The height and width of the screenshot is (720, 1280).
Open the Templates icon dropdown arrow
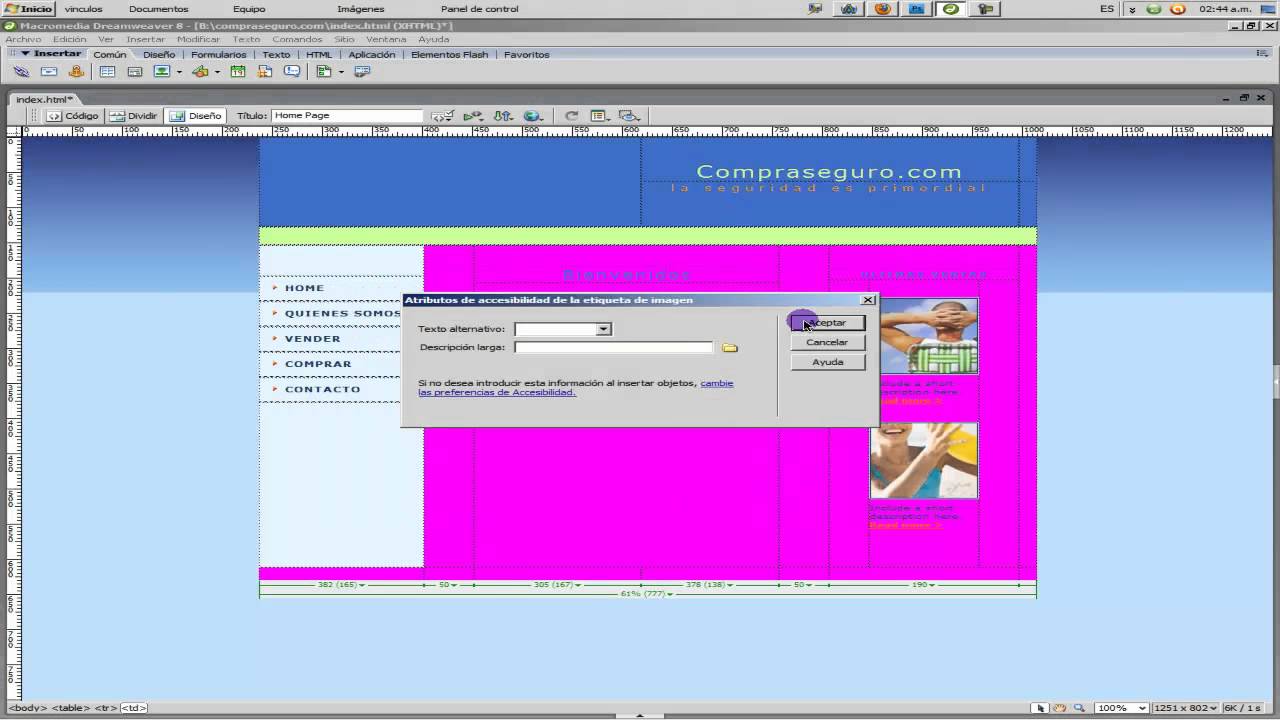click(x=341, y=72)
